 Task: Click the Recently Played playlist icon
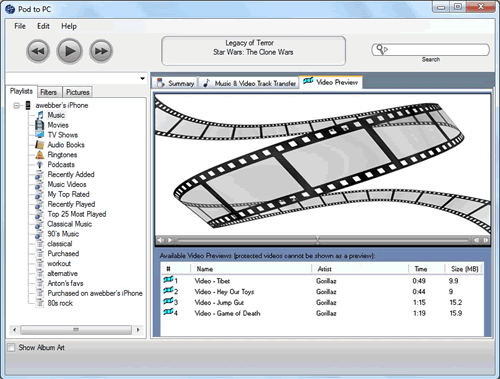39,204
